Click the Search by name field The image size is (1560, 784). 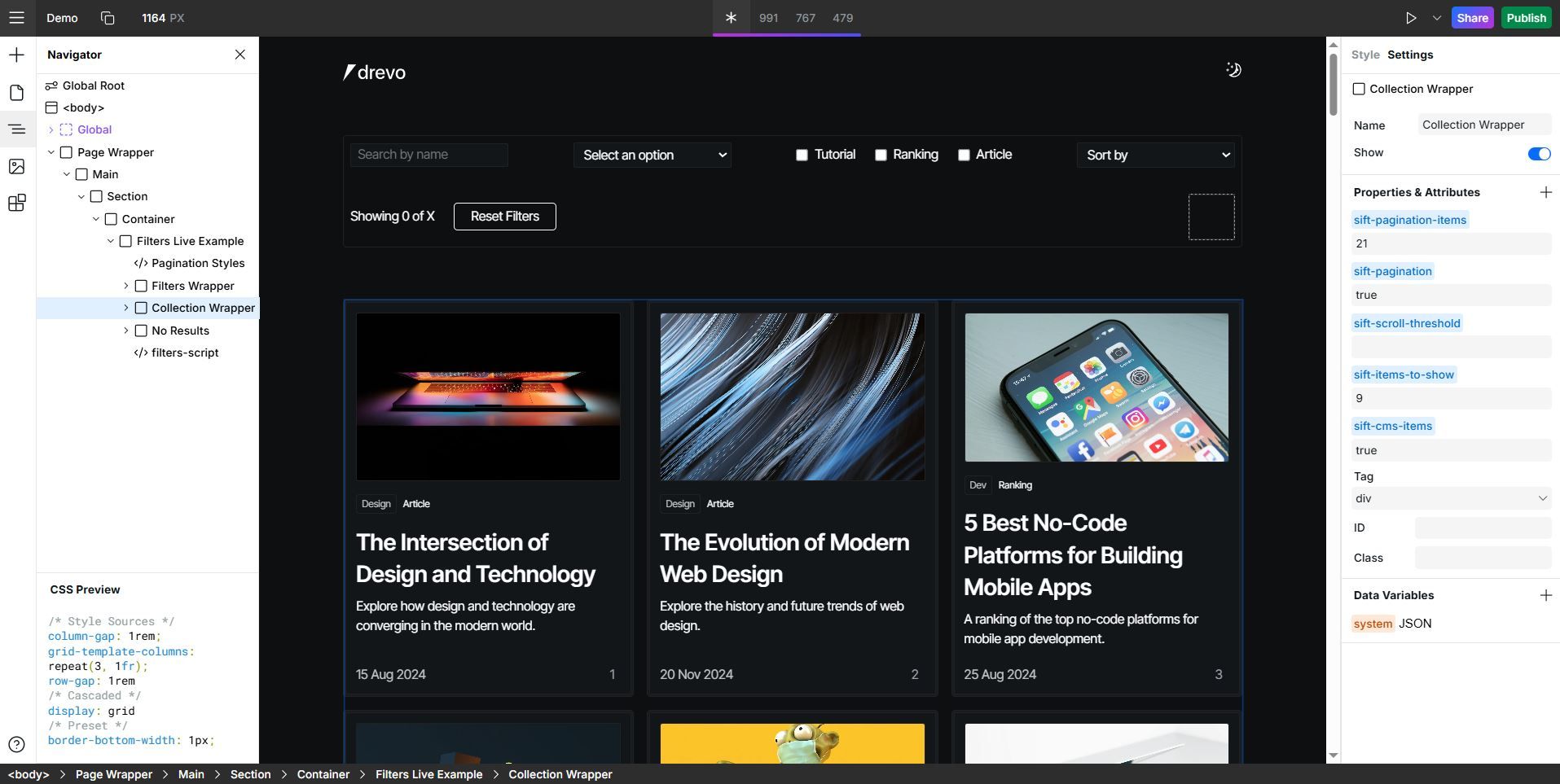(428, 155)
